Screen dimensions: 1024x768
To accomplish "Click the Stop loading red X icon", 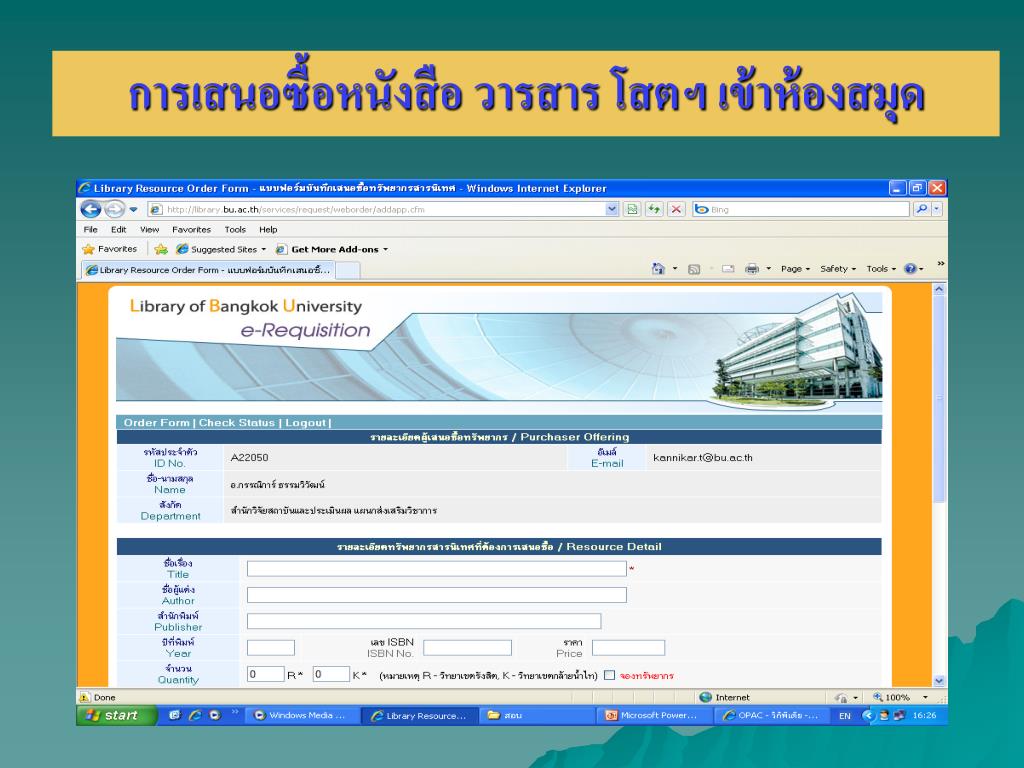I will [676, 210].
